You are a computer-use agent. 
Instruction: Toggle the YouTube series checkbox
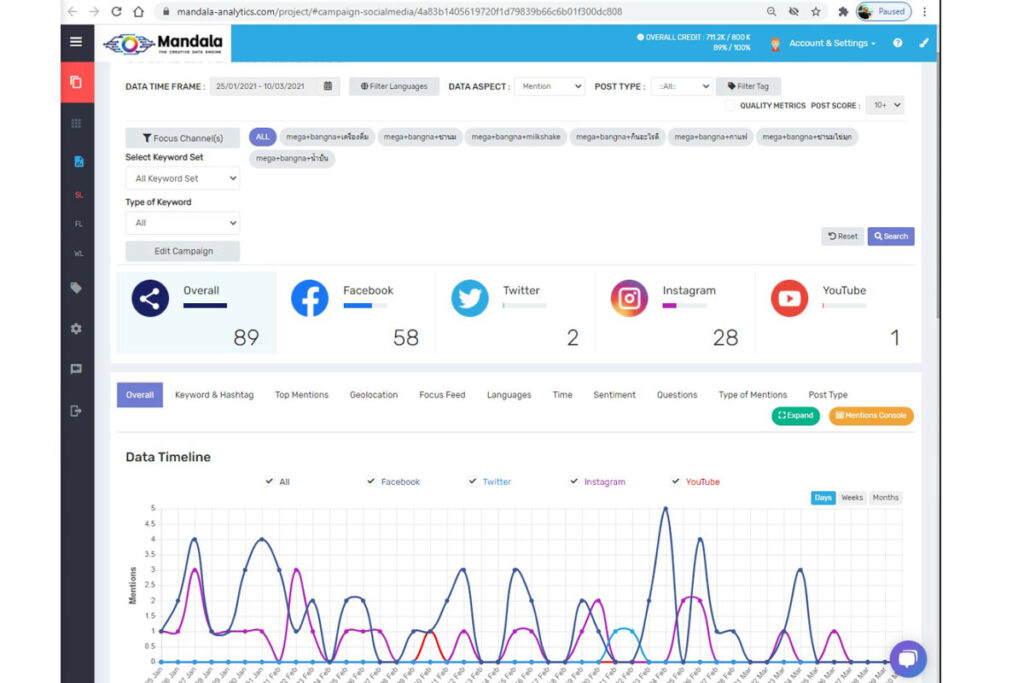tap(675, 481)
